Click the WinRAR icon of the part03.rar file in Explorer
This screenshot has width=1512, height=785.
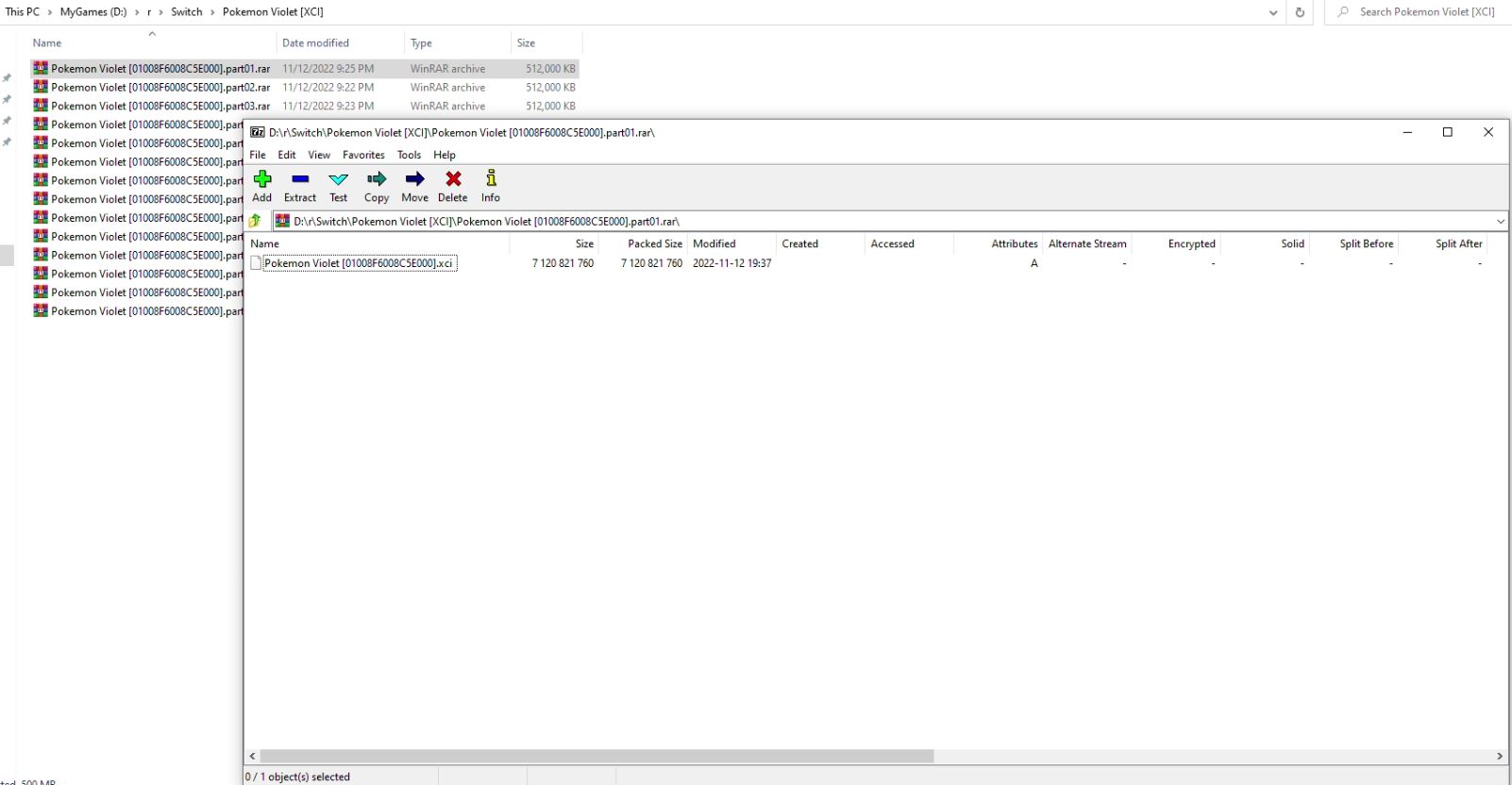41,106
